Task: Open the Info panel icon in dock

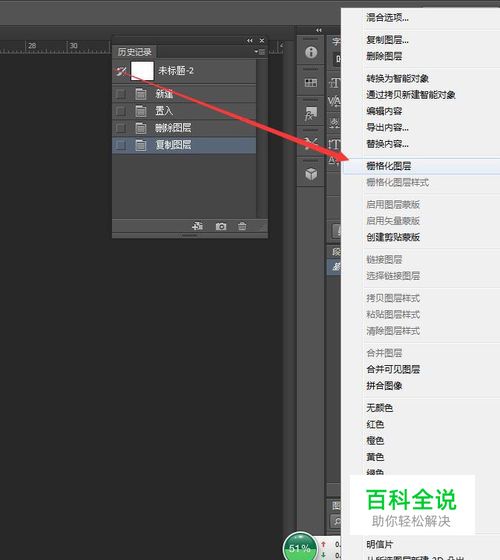Action: pyautogui.click(x=311, y=52)
